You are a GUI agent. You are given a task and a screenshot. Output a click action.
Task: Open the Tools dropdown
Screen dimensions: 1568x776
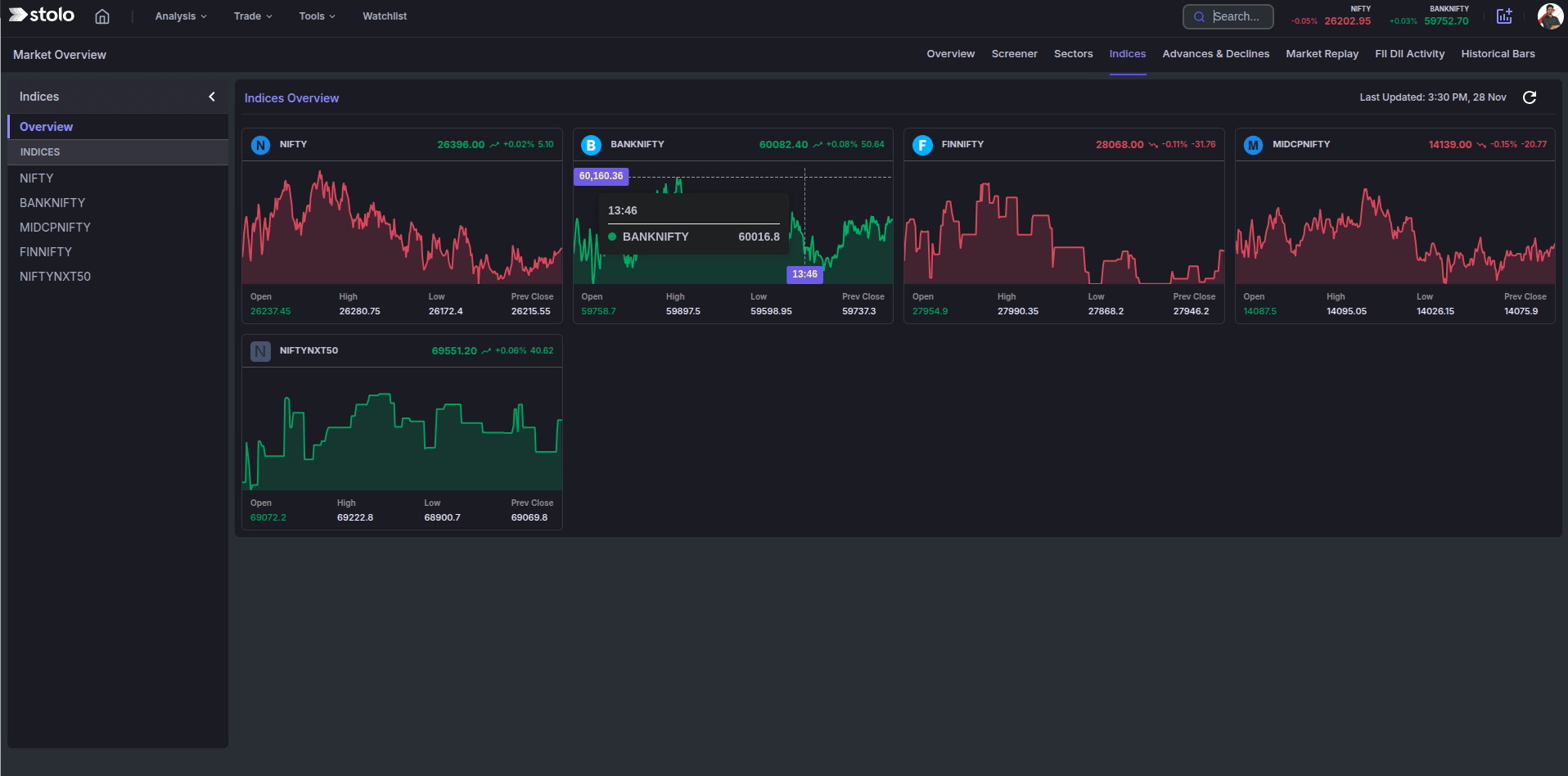[x=316, y=16]
